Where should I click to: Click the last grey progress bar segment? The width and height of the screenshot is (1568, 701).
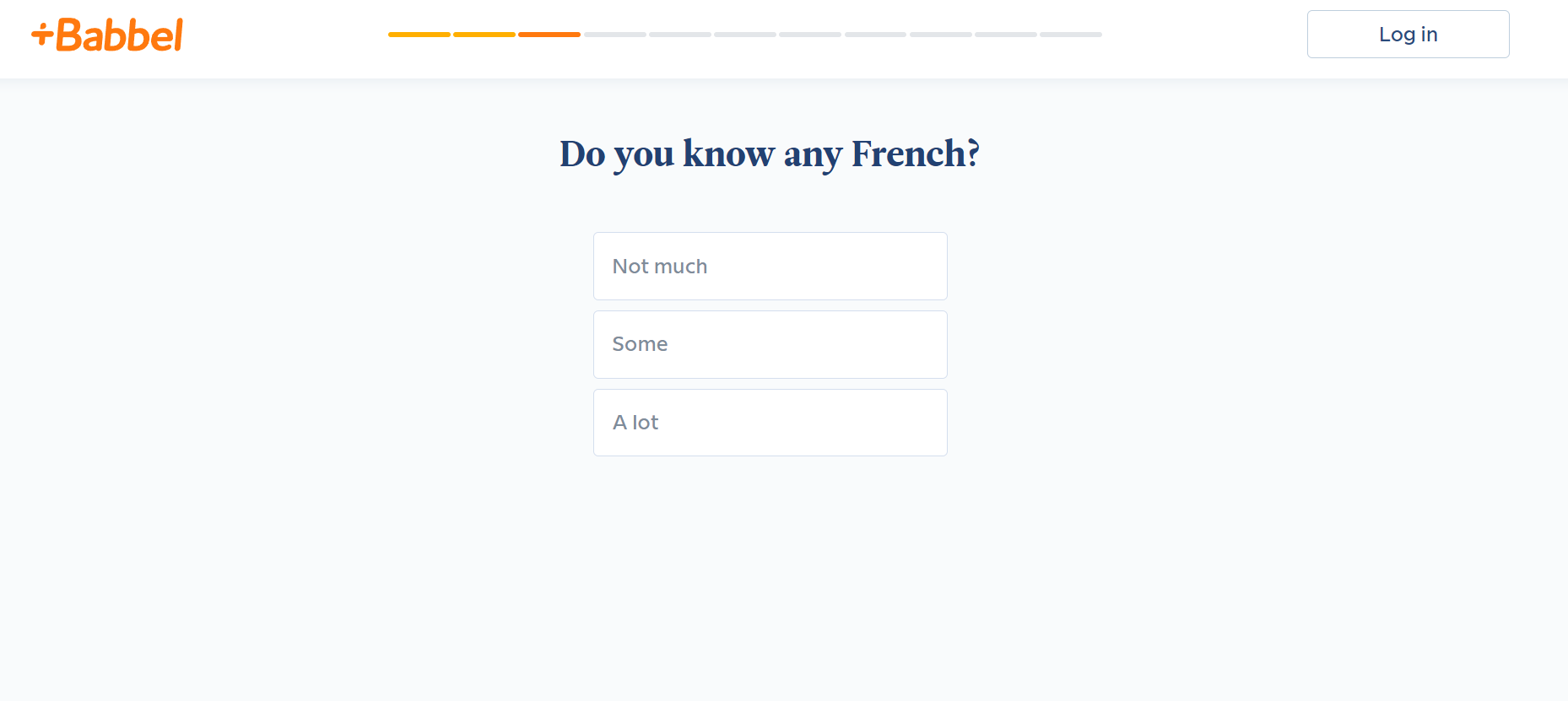click(x=1071, y=35)
